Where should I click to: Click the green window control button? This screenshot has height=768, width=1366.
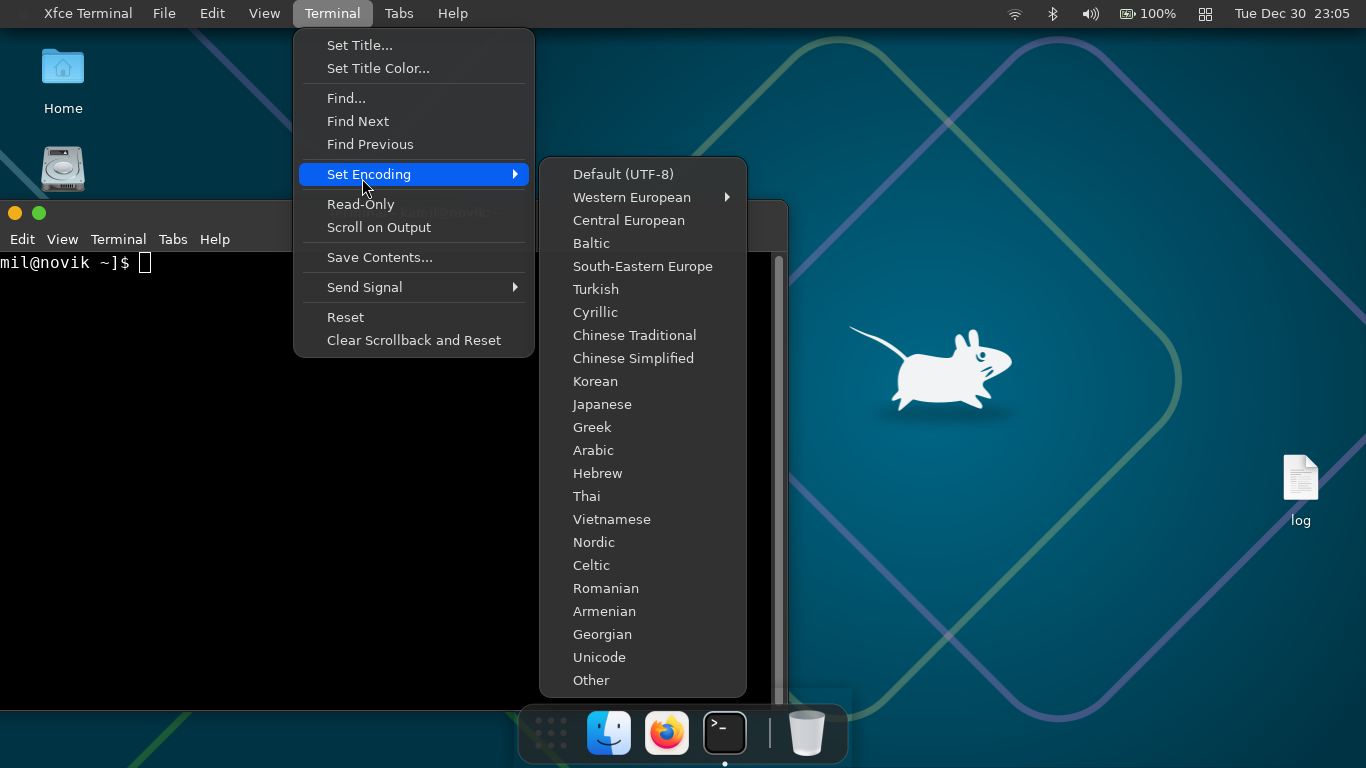click(39, 213)
